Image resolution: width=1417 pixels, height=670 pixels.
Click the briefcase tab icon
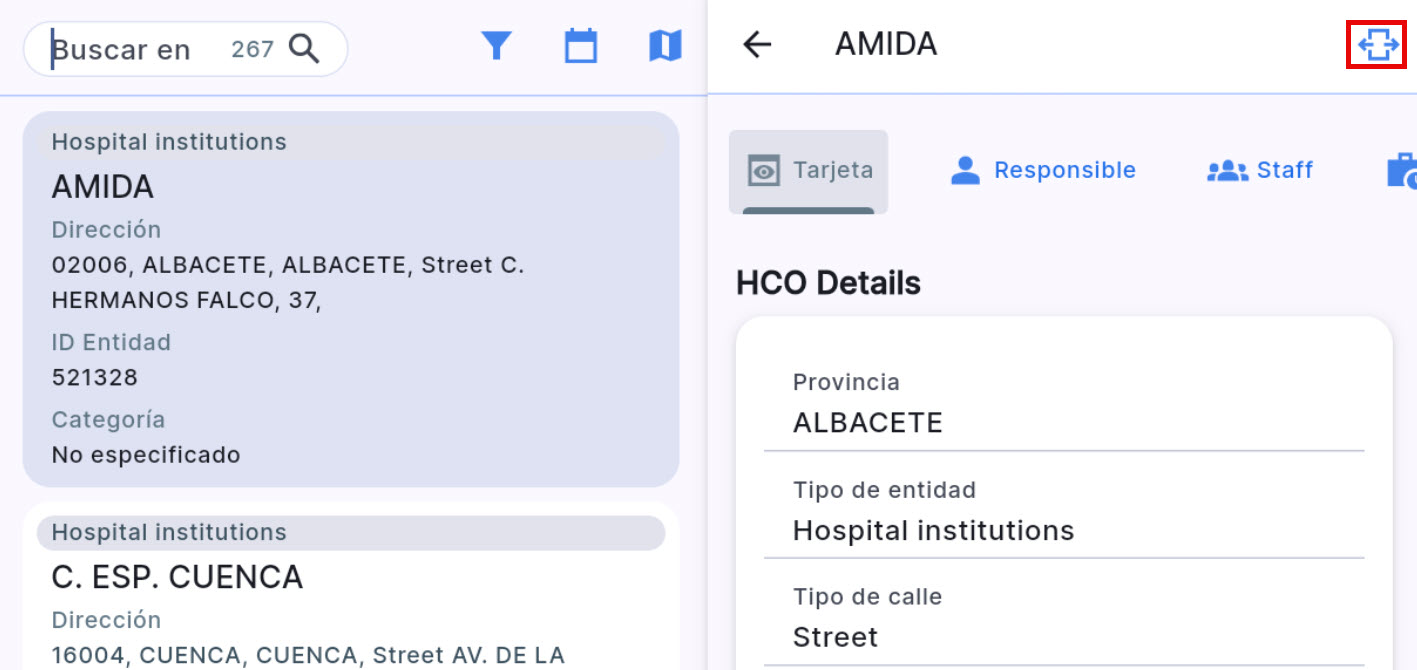1401,171
